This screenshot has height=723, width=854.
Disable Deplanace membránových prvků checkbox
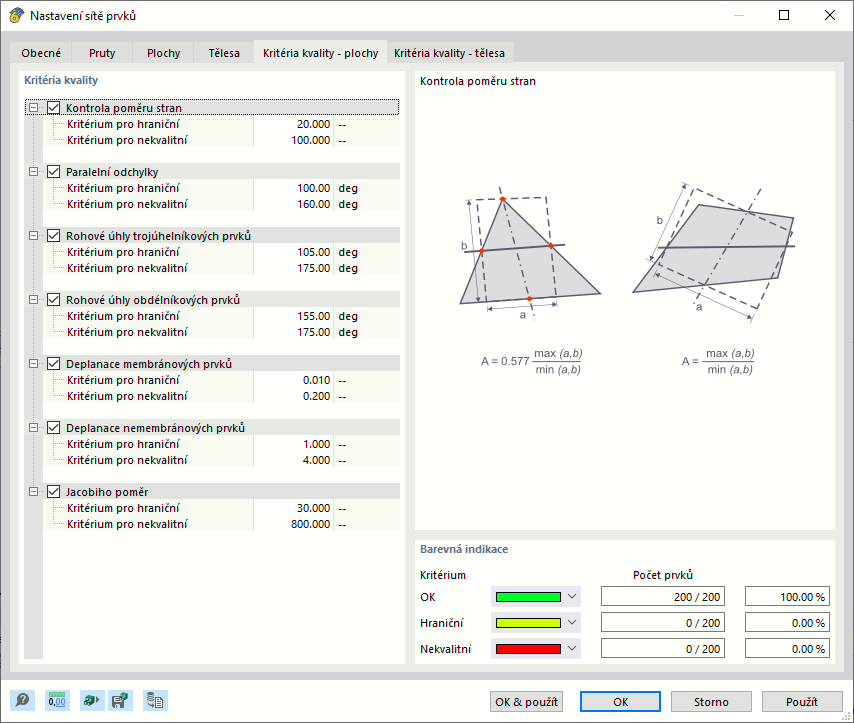53,364
